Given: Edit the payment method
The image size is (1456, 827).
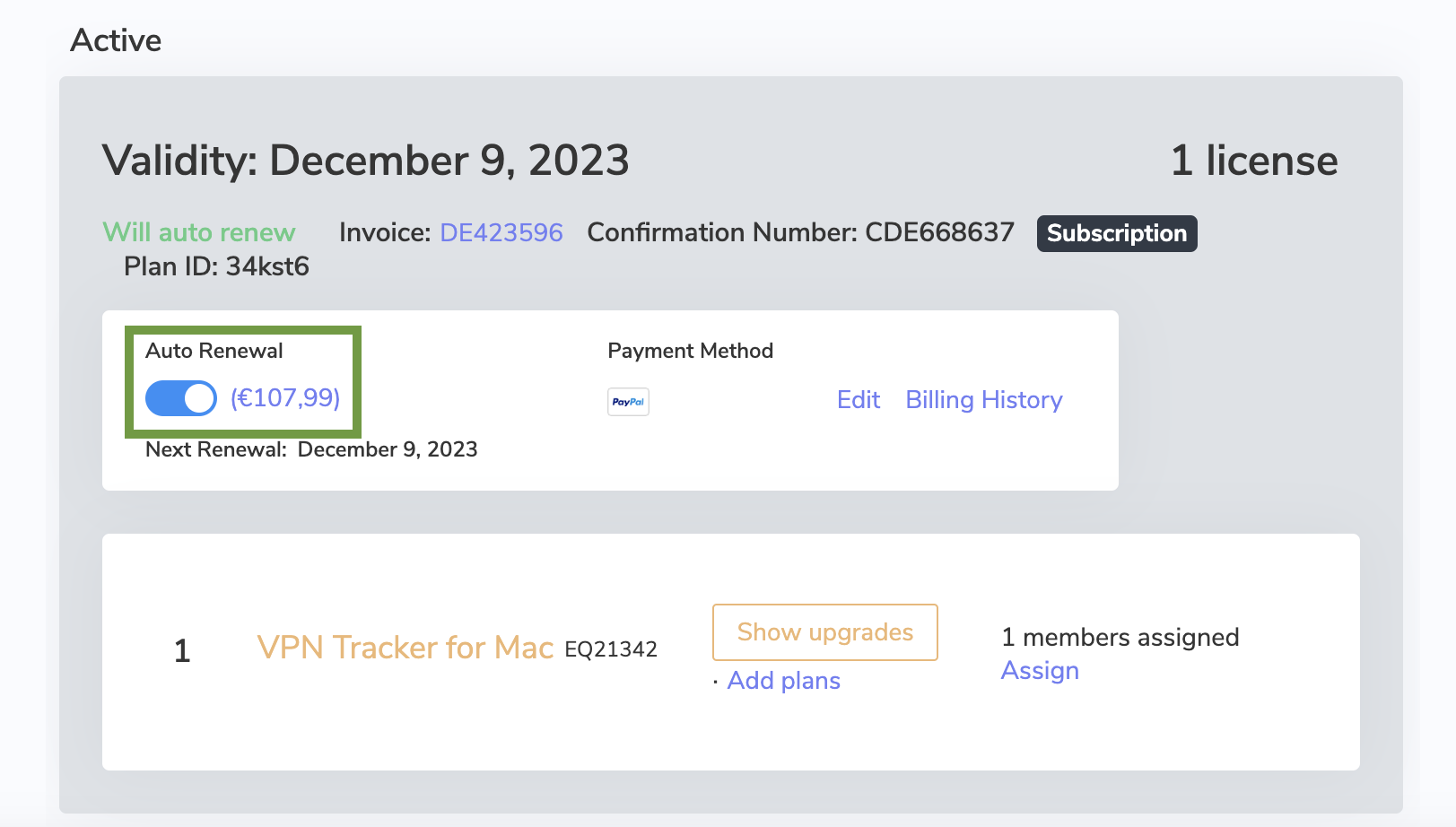Looking at the screenshot, I should tap(858, 400).
